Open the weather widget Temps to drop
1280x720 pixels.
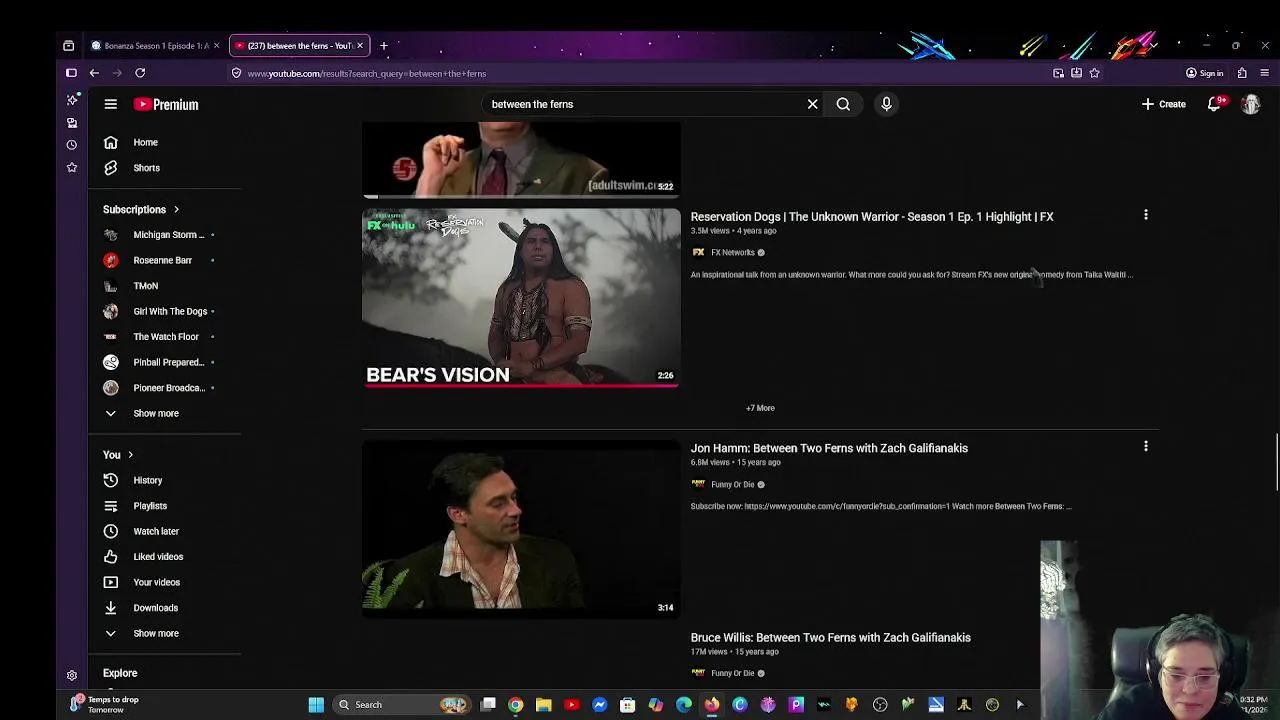[x=104, y=704]
